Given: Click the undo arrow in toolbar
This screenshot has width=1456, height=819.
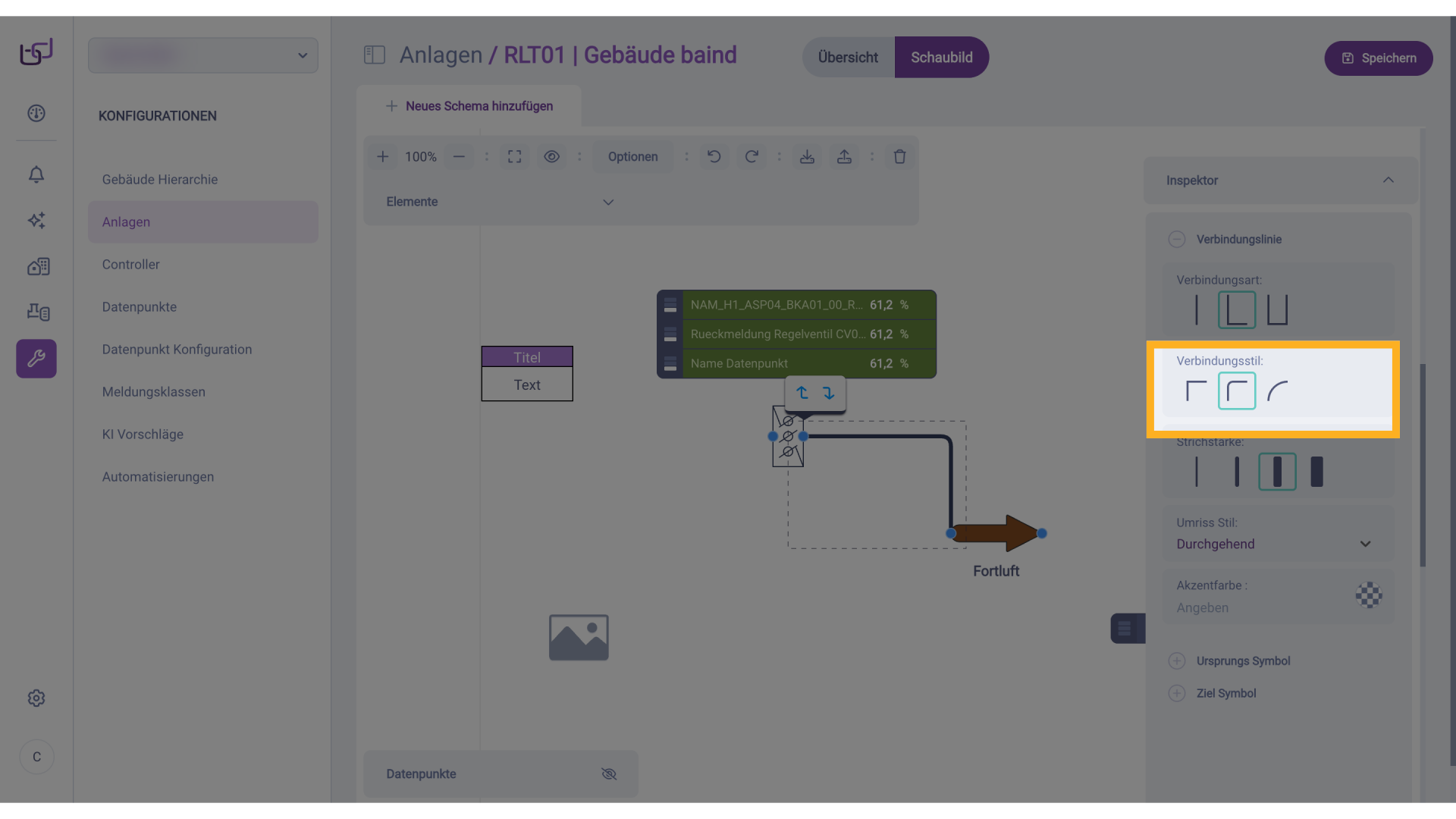Looking at the screenshot, I should (x=714, y=156).
